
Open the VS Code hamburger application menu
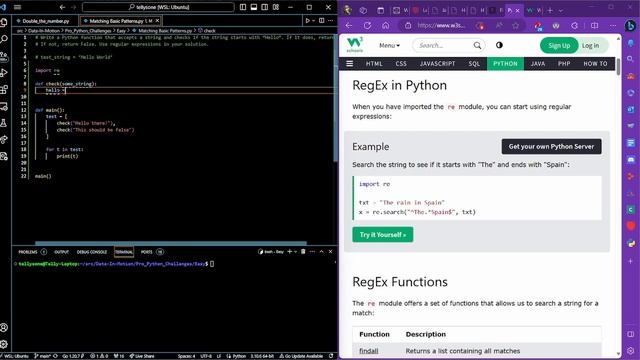(x=18, y=7)
